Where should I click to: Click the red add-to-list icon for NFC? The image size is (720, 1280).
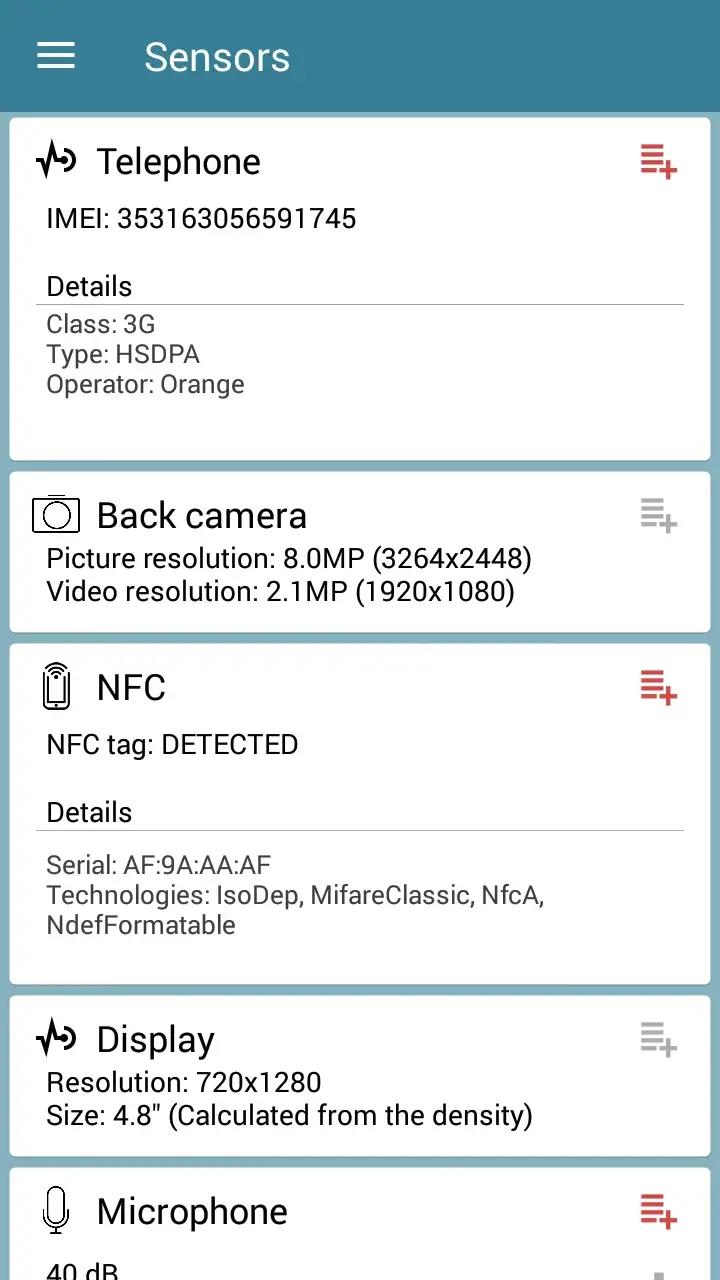click(x=657, y=686)
